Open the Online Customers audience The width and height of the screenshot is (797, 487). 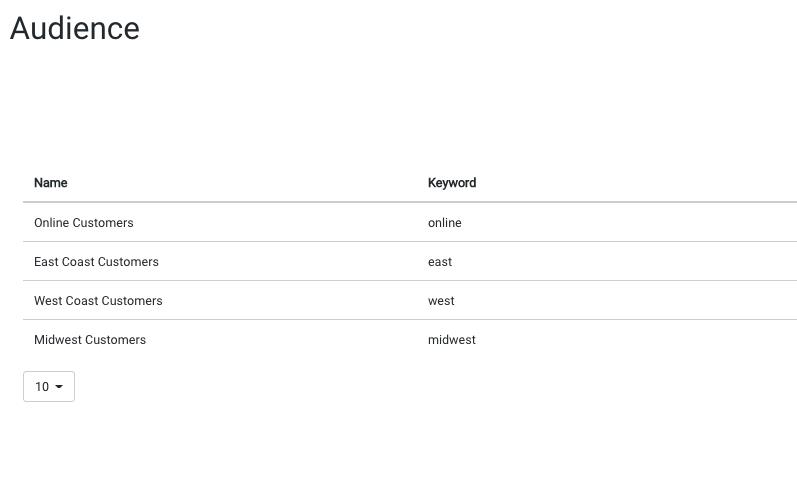click(x=83, y=223)
